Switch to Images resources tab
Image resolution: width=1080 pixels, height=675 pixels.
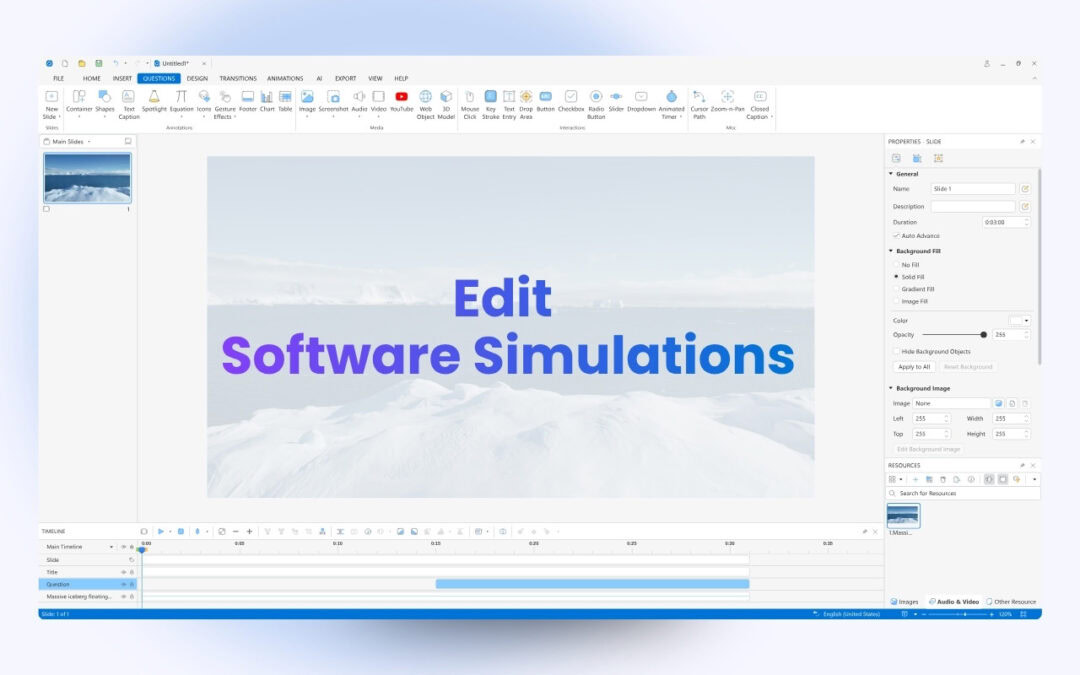(904, 602)
